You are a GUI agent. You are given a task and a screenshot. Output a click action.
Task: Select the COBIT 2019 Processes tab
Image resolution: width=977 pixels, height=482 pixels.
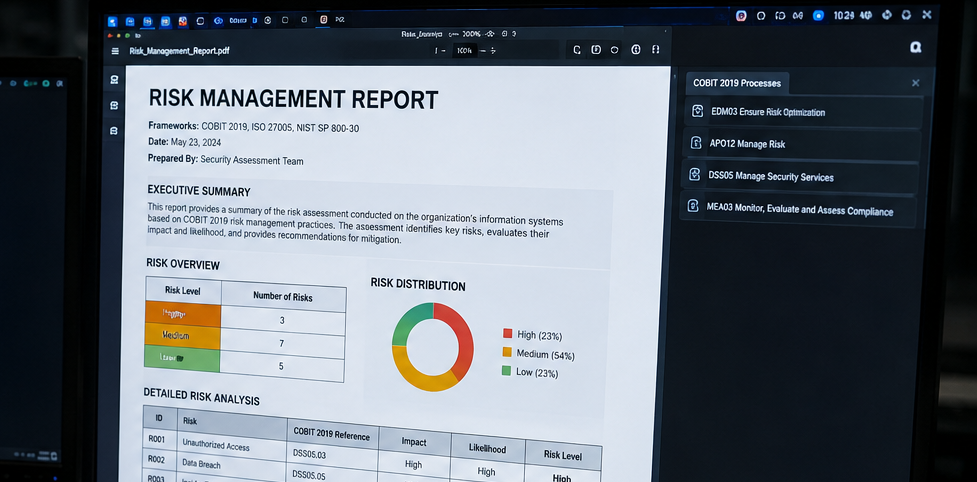(x=736, y=83)
